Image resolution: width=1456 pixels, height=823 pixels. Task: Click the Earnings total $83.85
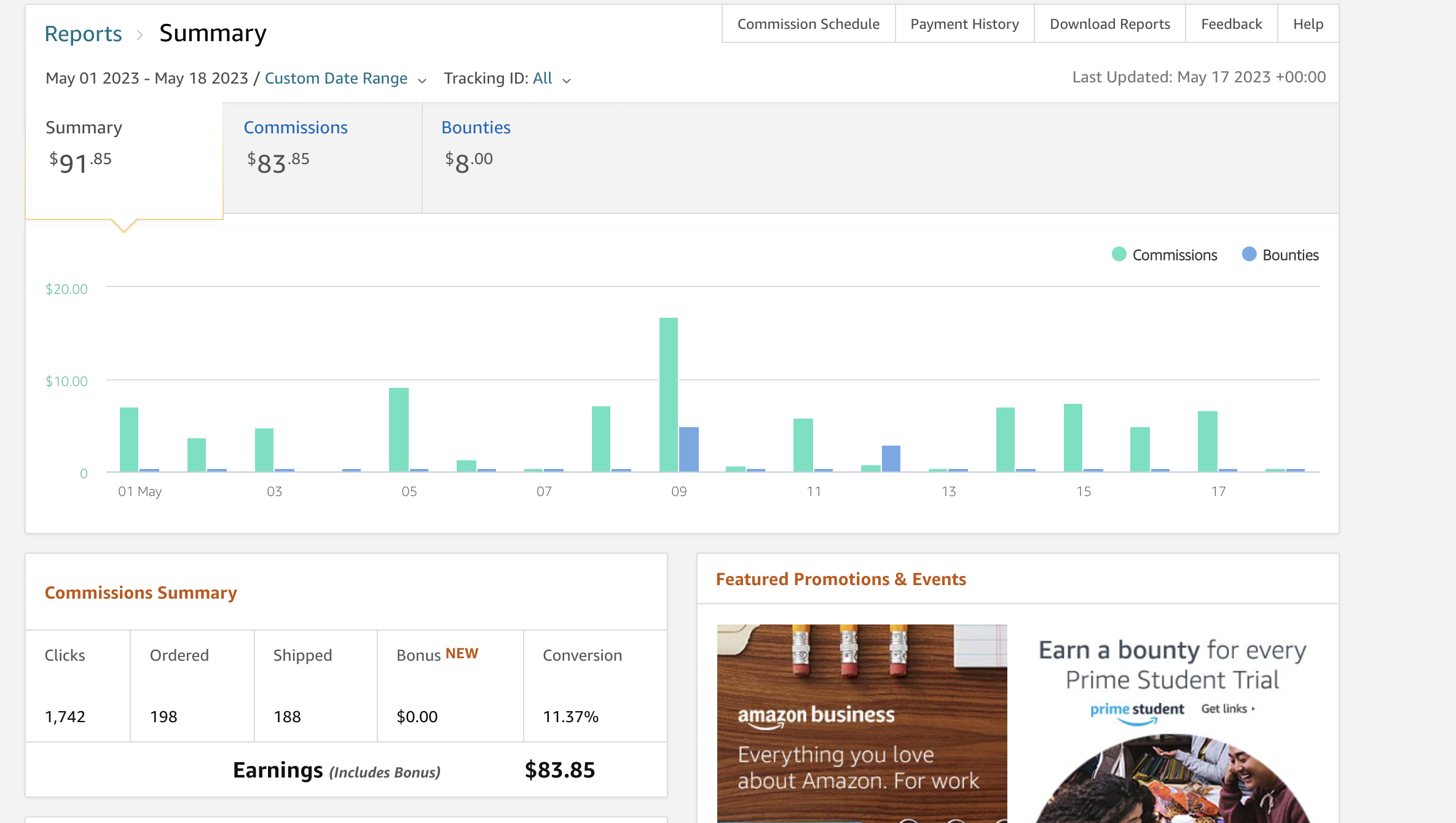coord(560,770)
